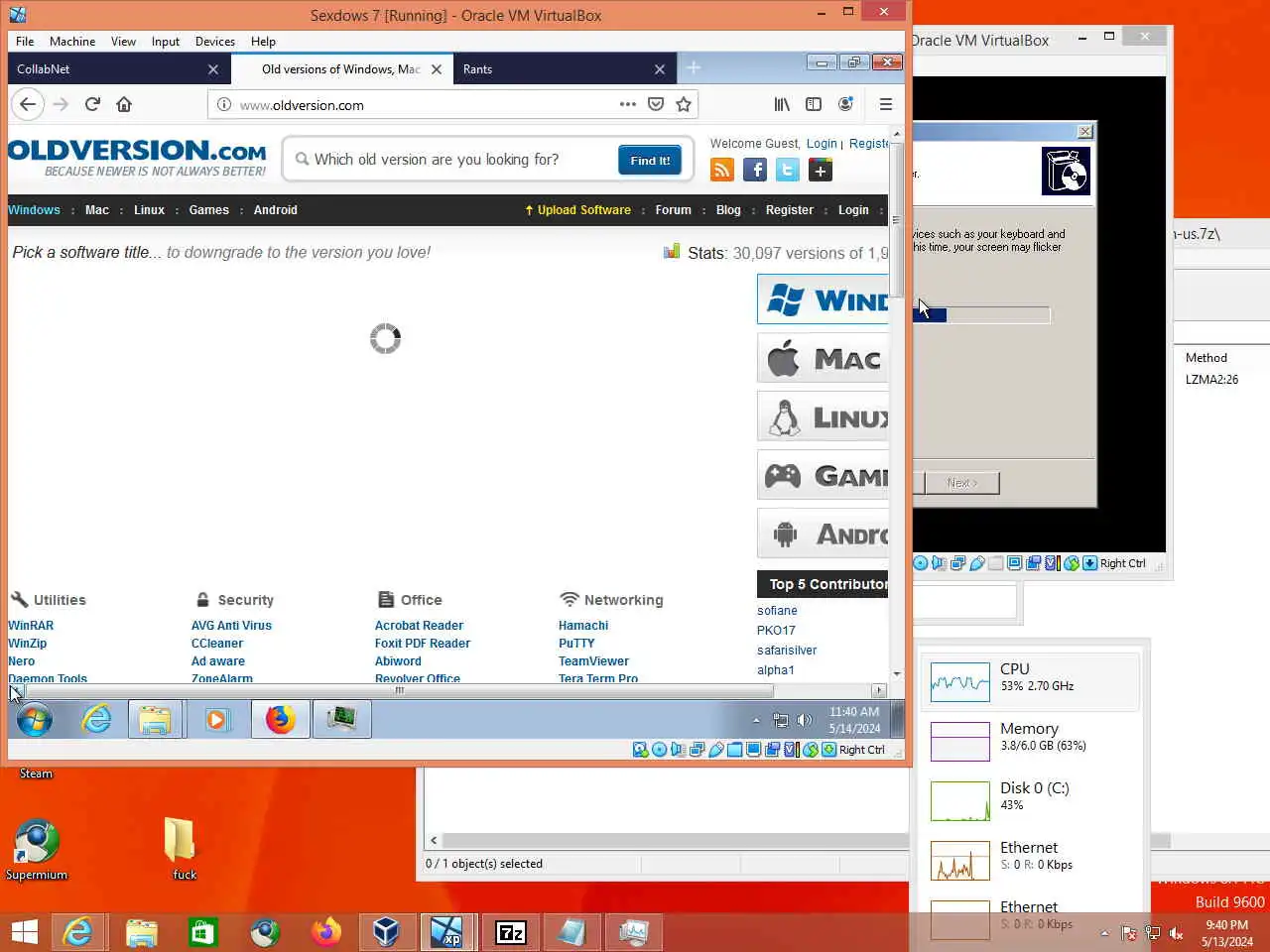Open the Firefox account avatar icon
Viewport: 1270px width, 952px height.
tap(845, 104)
